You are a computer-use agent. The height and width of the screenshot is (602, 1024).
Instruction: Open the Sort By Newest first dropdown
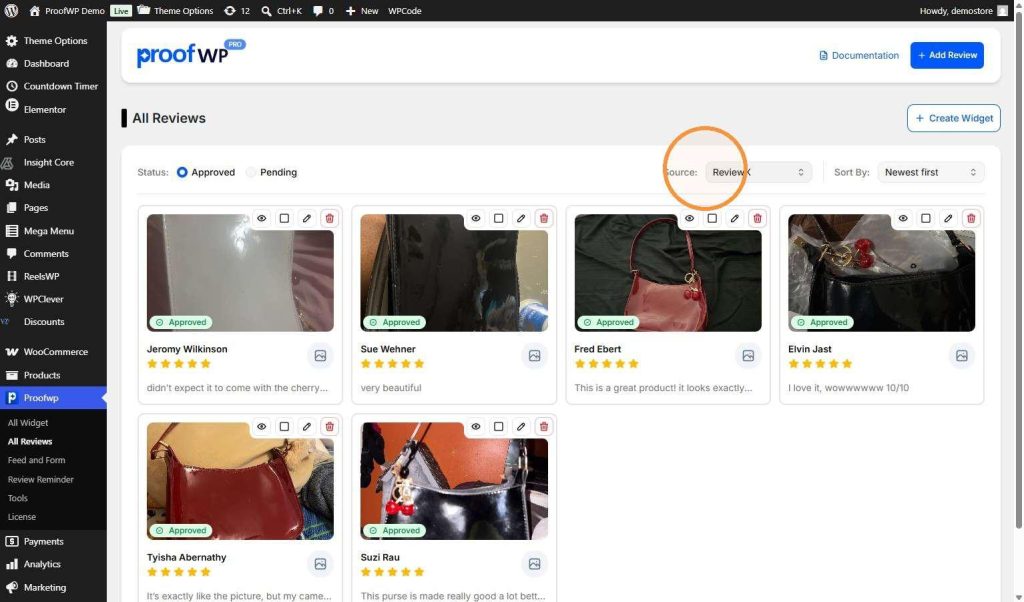pyautogui.click(x=931, y=172)
